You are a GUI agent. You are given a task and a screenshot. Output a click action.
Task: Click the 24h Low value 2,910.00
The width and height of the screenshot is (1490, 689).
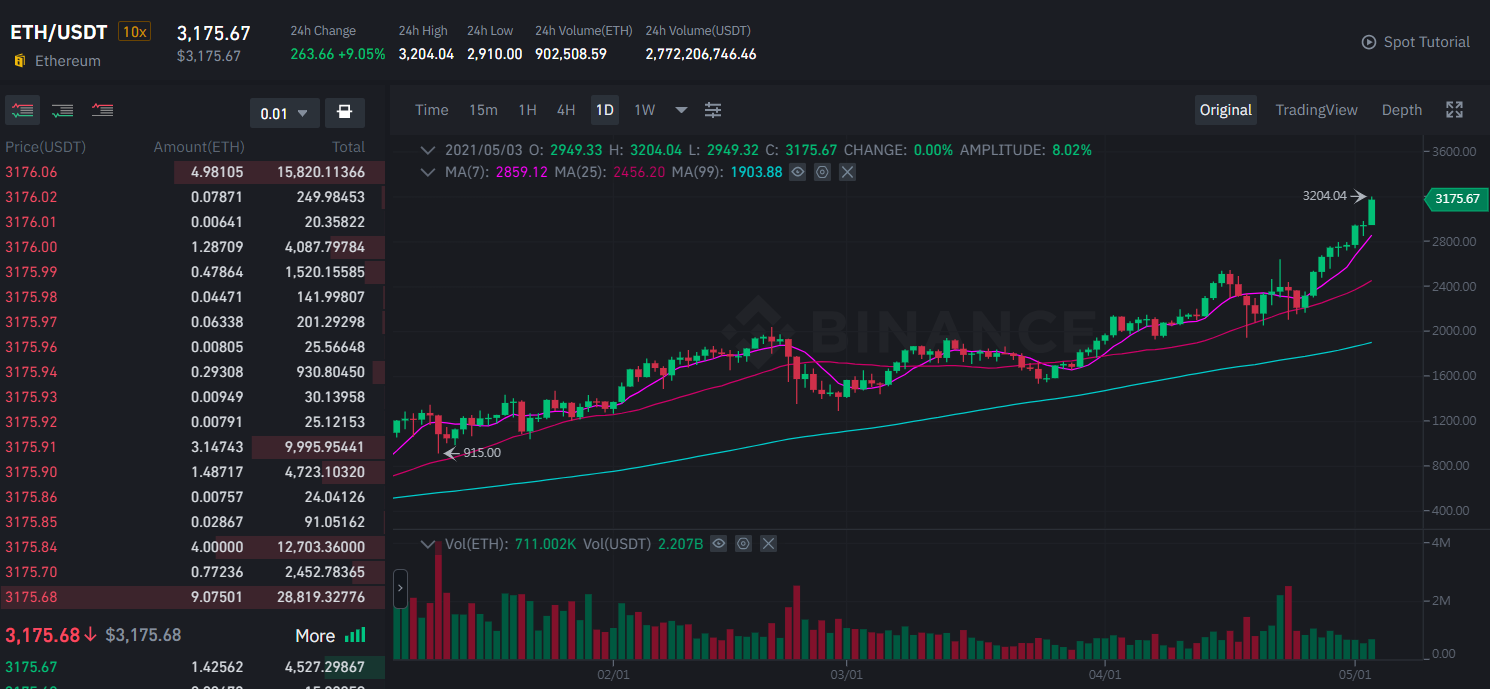point(494,54)
